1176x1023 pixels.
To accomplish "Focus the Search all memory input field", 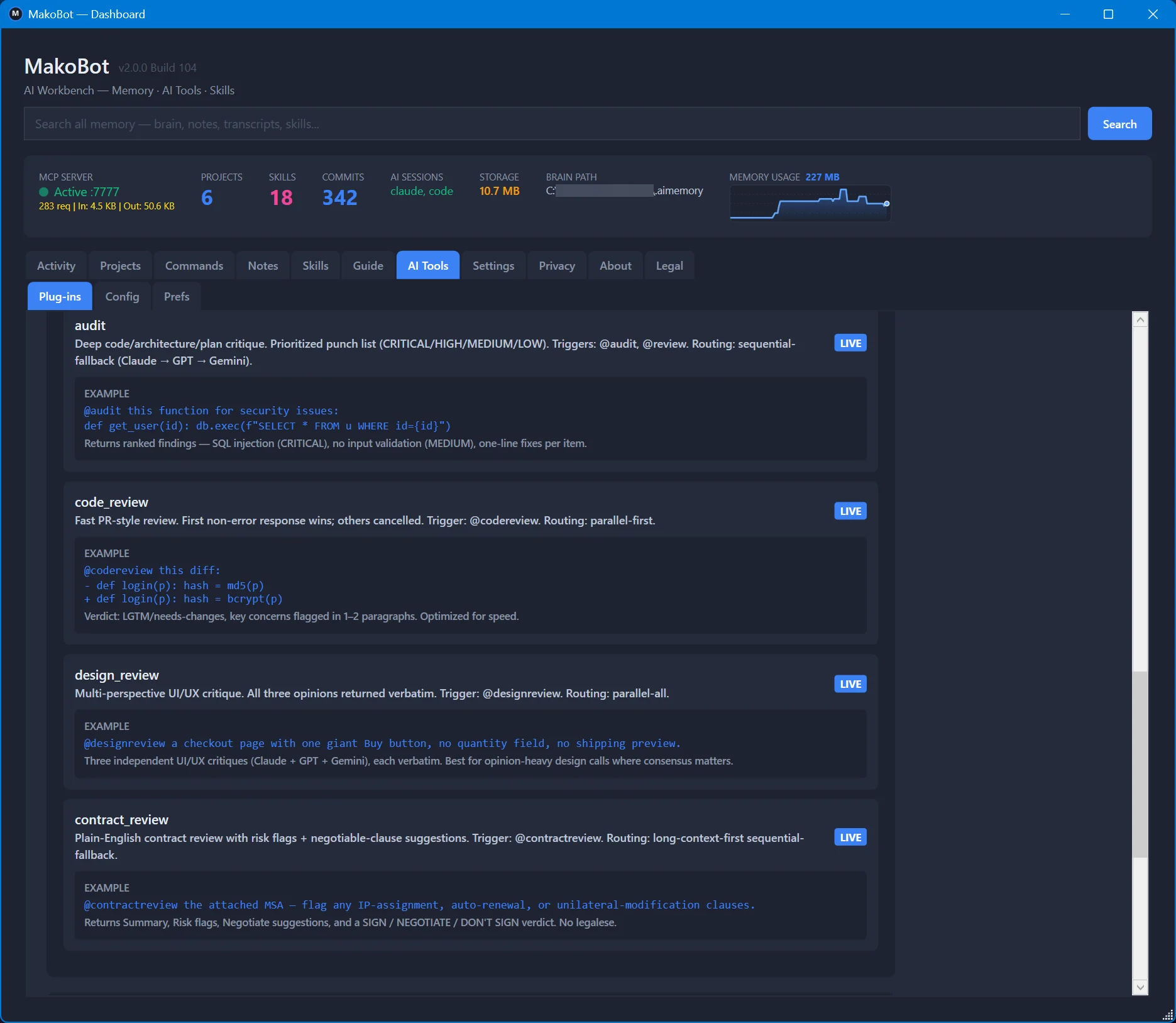I will tap(552, 124).
